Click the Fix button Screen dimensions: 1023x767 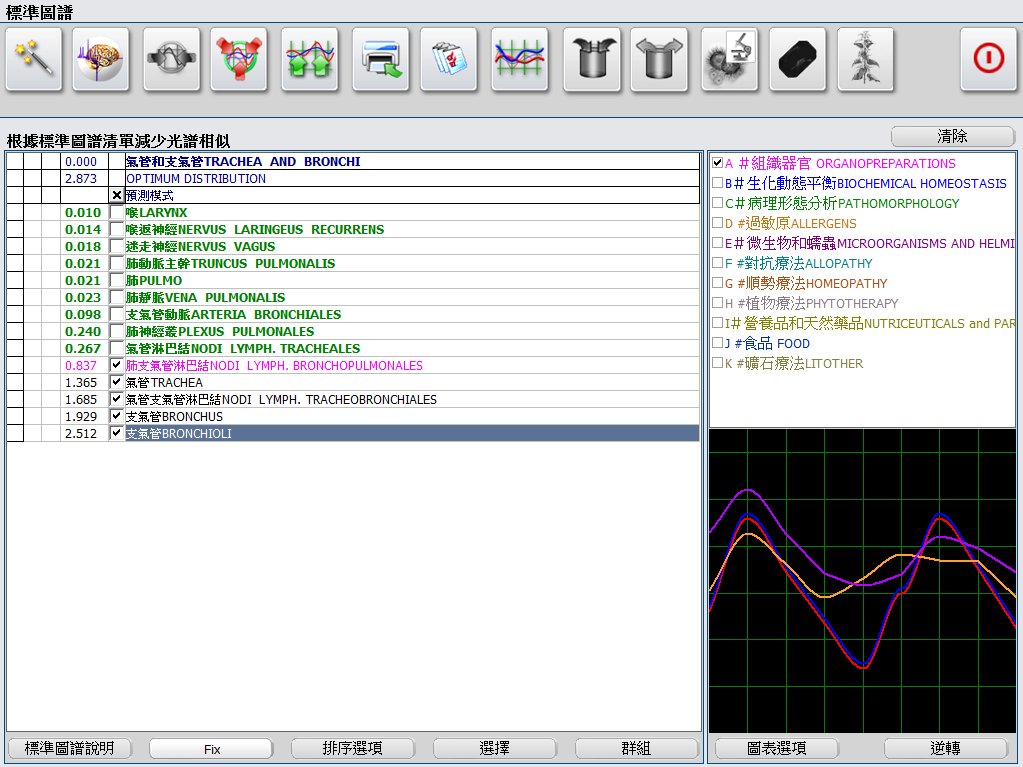click(211, 749)
